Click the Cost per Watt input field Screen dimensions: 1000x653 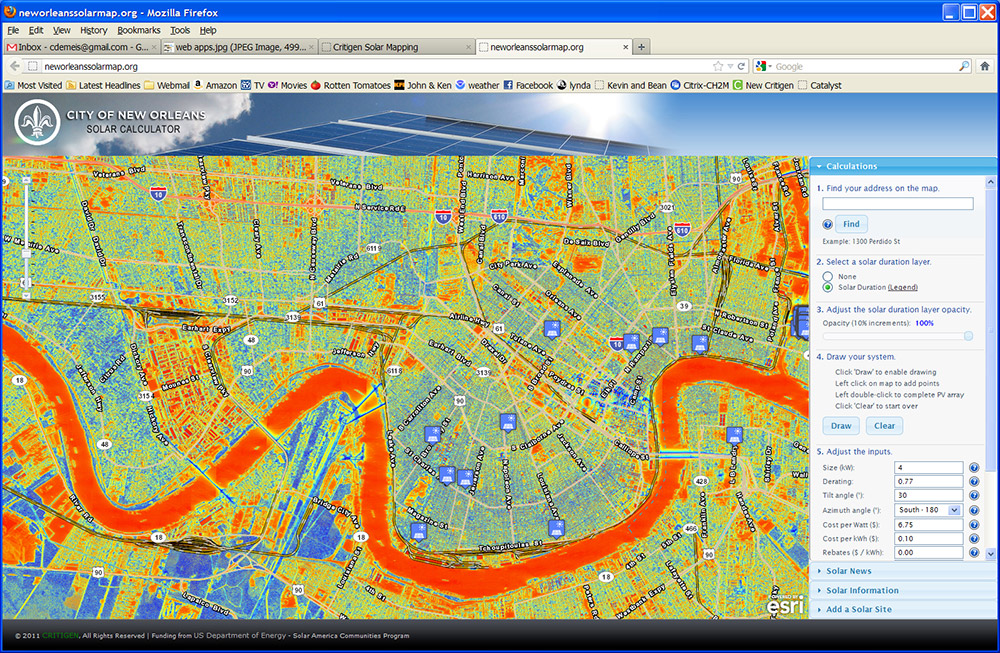pos(929,525)
